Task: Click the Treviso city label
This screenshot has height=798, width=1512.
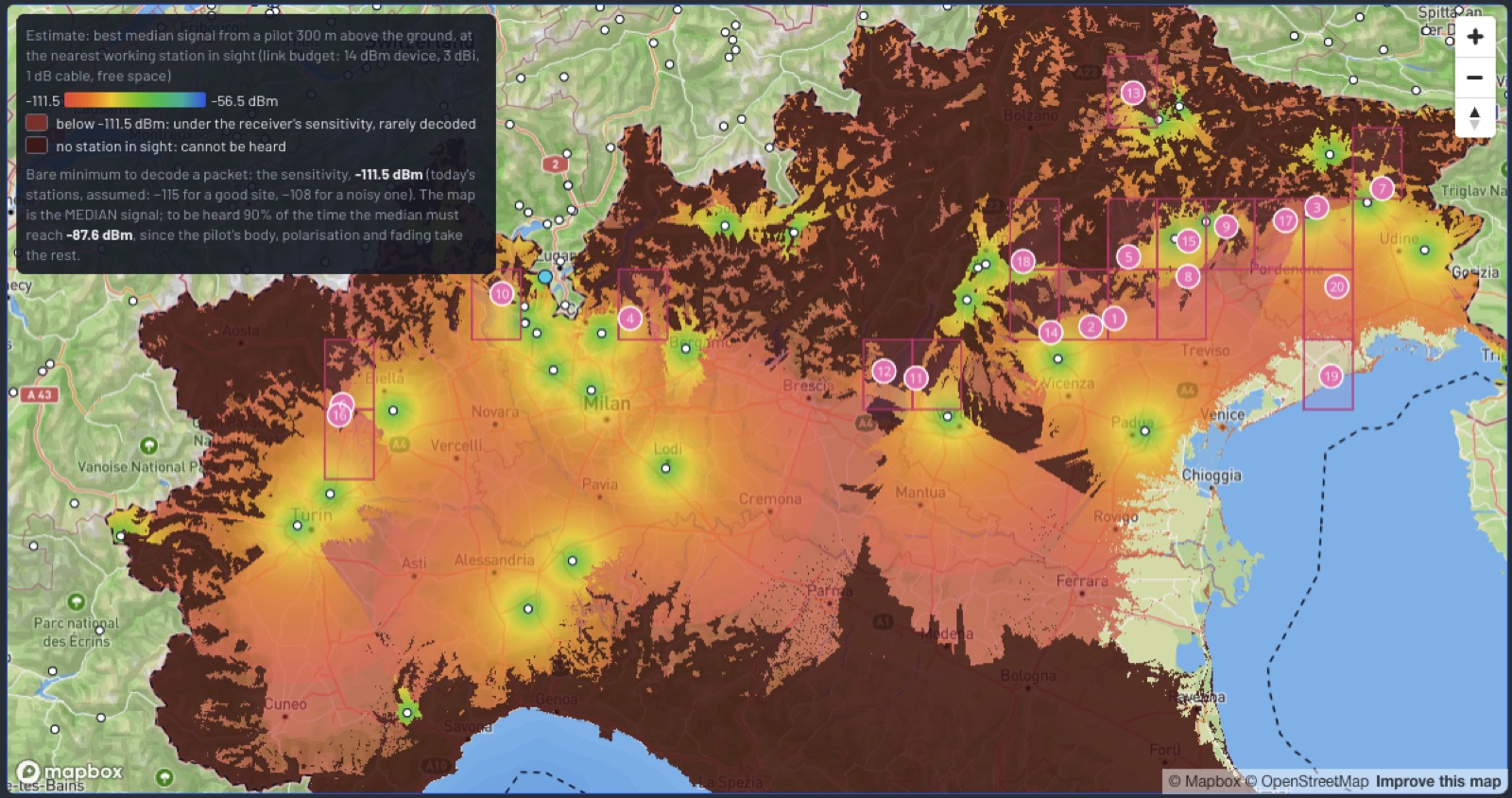Action: tap(1205, 350)
